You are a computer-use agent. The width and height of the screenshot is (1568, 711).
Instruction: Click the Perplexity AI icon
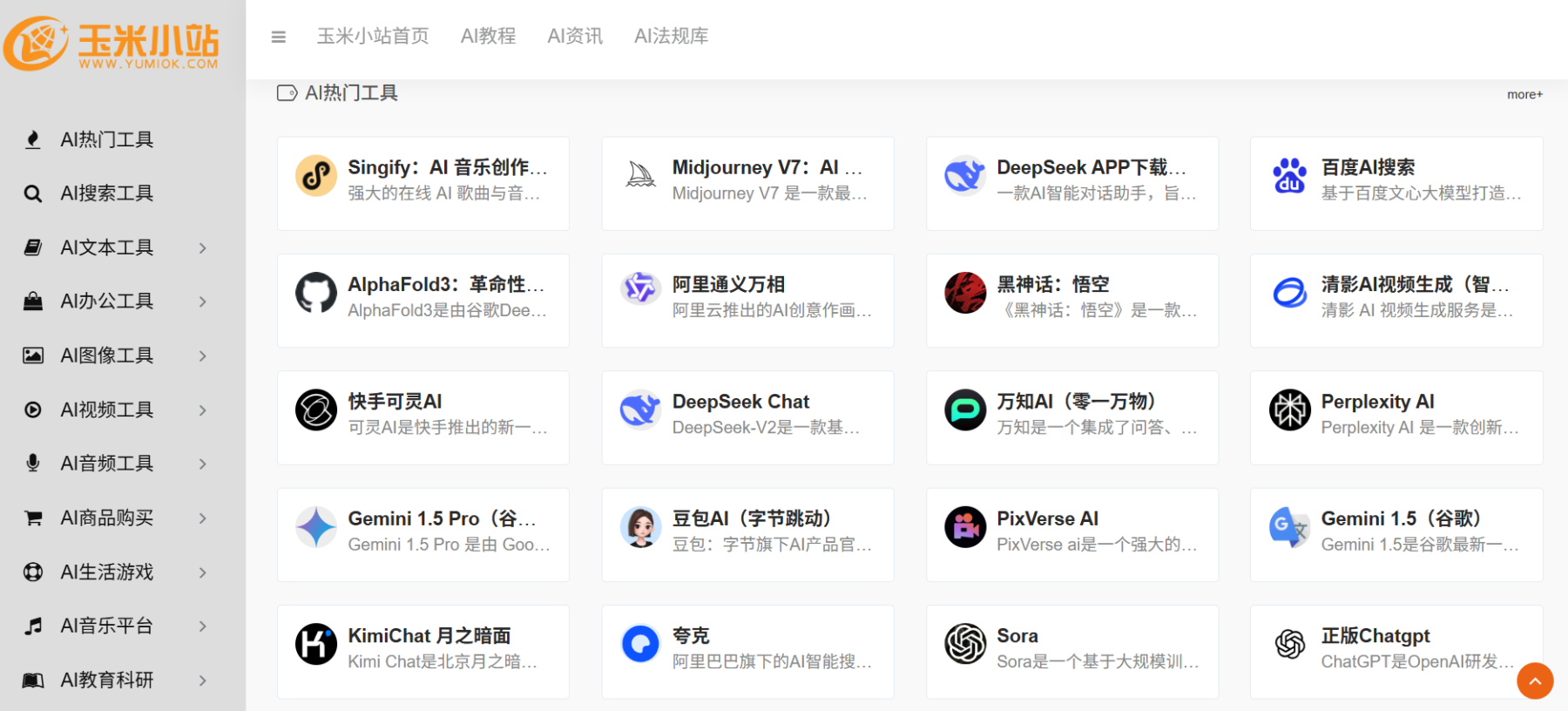coord(1290,410)
